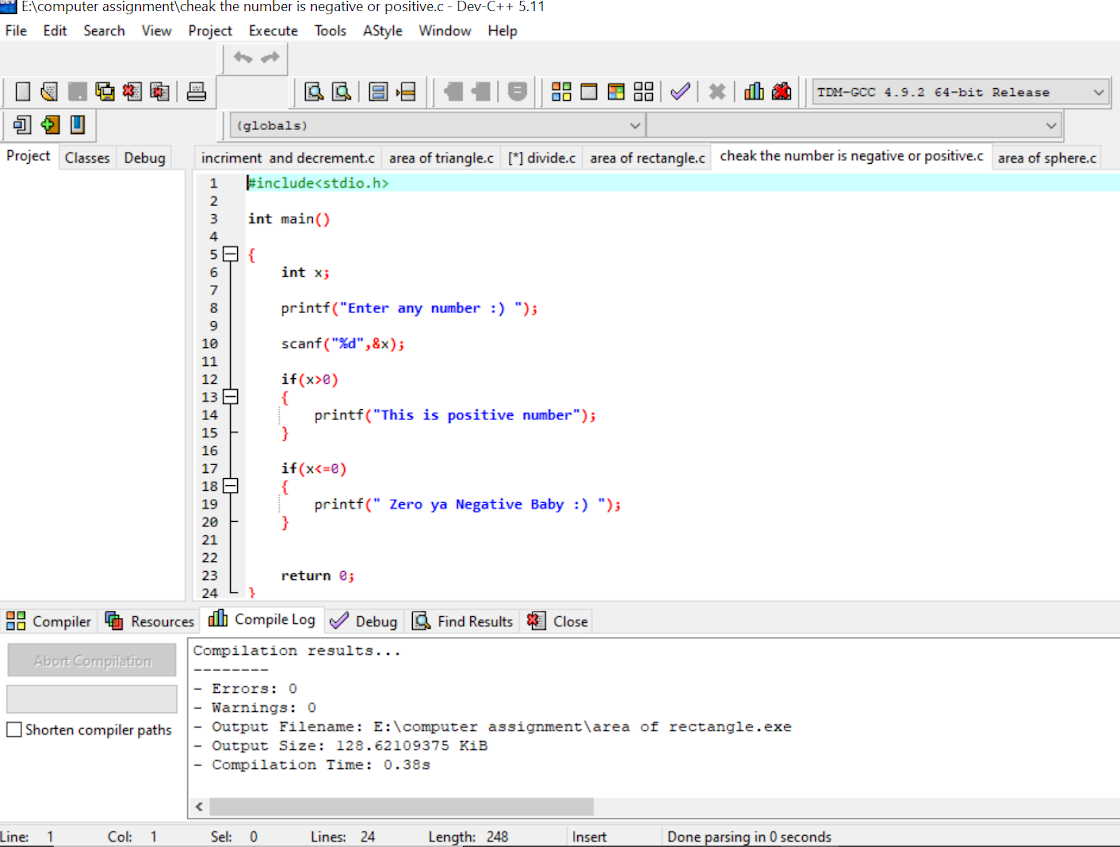Switch to the area of triangle.c tab
This screenshot has height=847, width=1120.
click(x=441, y=158)
